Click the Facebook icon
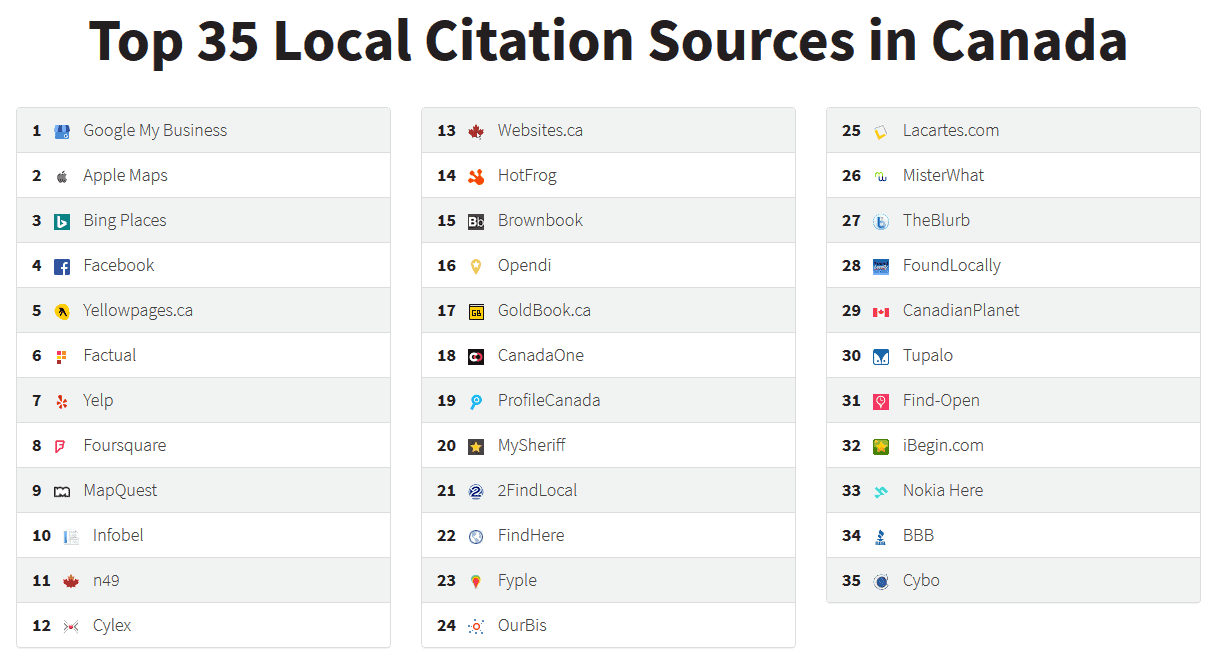Viewport: 1221px width, 661px height. pos(63,265)
